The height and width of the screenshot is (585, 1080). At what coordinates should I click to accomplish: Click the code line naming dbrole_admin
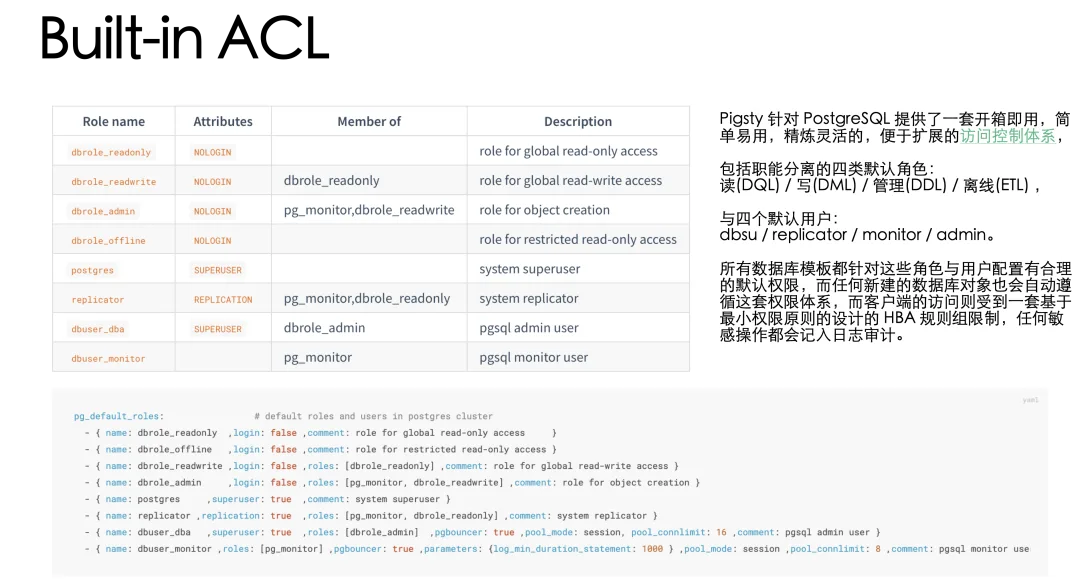[392, 482]
